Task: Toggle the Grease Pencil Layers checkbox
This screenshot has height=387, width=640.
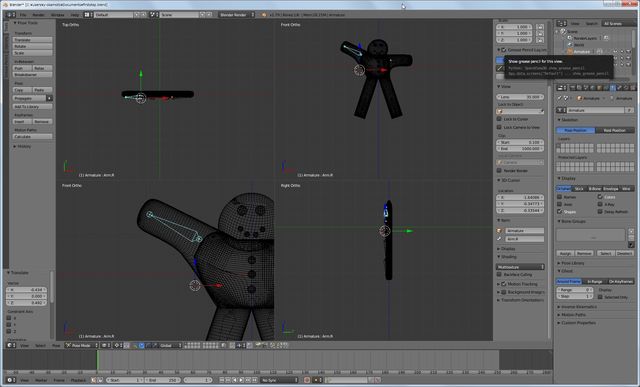Action: (x=503, y=50)
